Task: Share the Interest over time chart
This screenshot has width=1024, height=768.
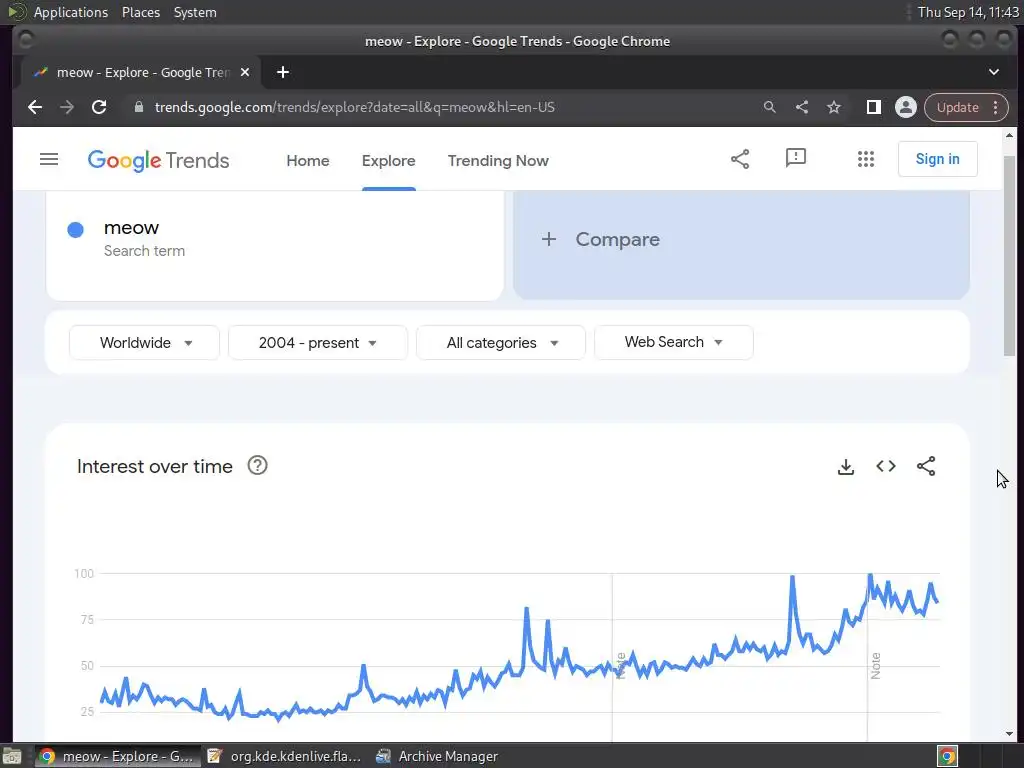Action: tap(926, 466)
